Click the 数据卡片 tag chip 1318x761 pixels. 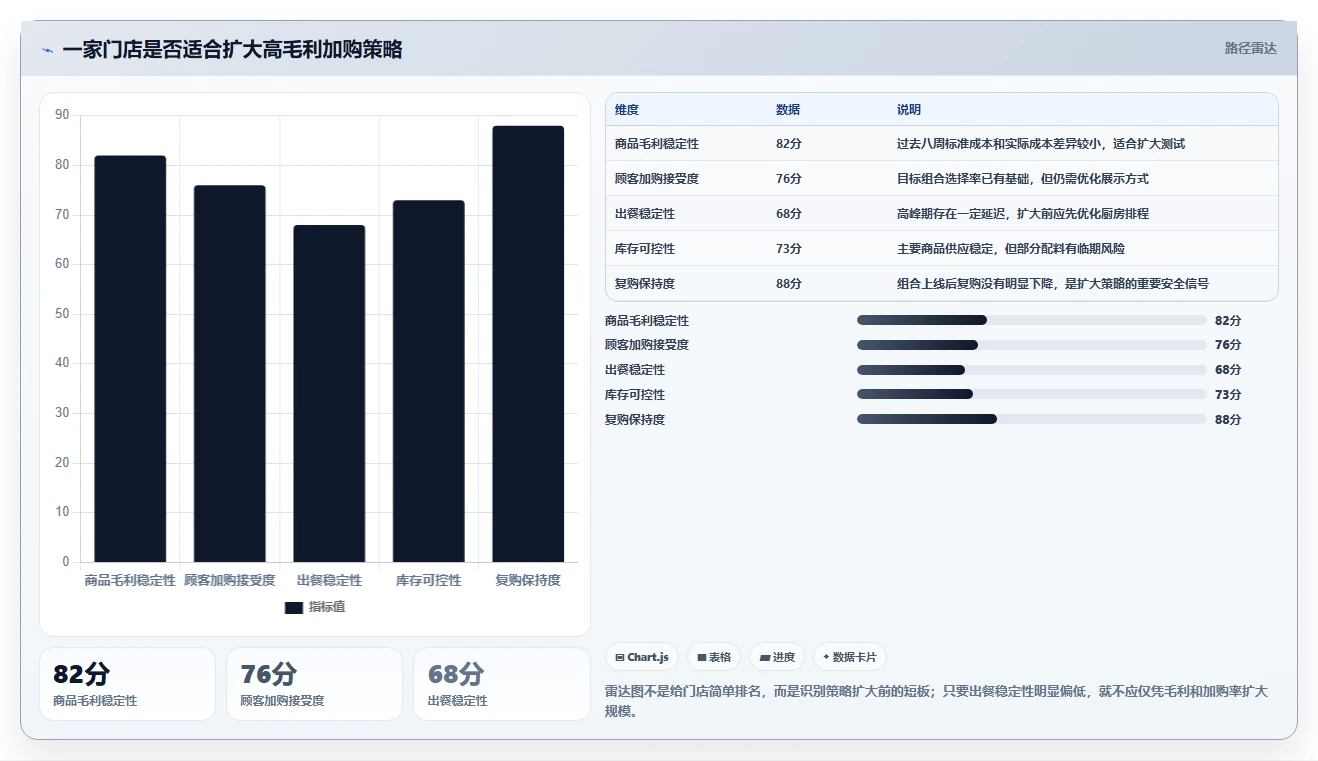tap(849, 657)
